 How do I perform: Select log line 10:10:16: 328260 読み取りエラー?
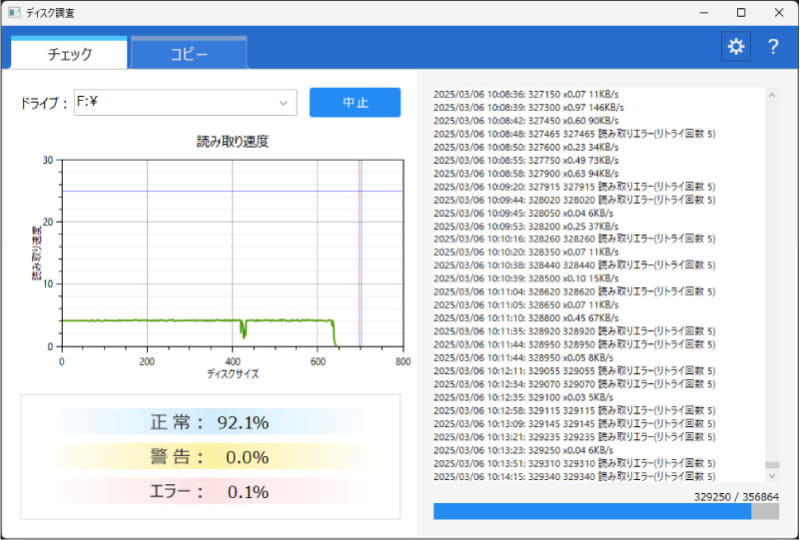(x=574, y=239)
